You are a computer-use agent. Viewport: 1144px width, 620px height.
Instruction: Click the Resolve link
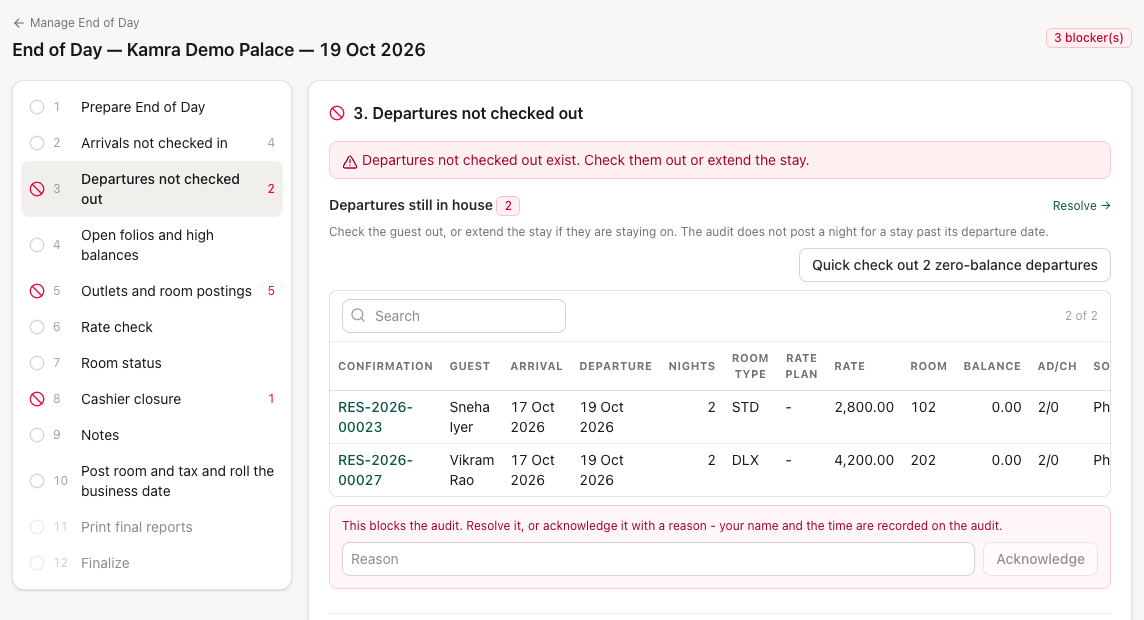(x=1081, y=206)
